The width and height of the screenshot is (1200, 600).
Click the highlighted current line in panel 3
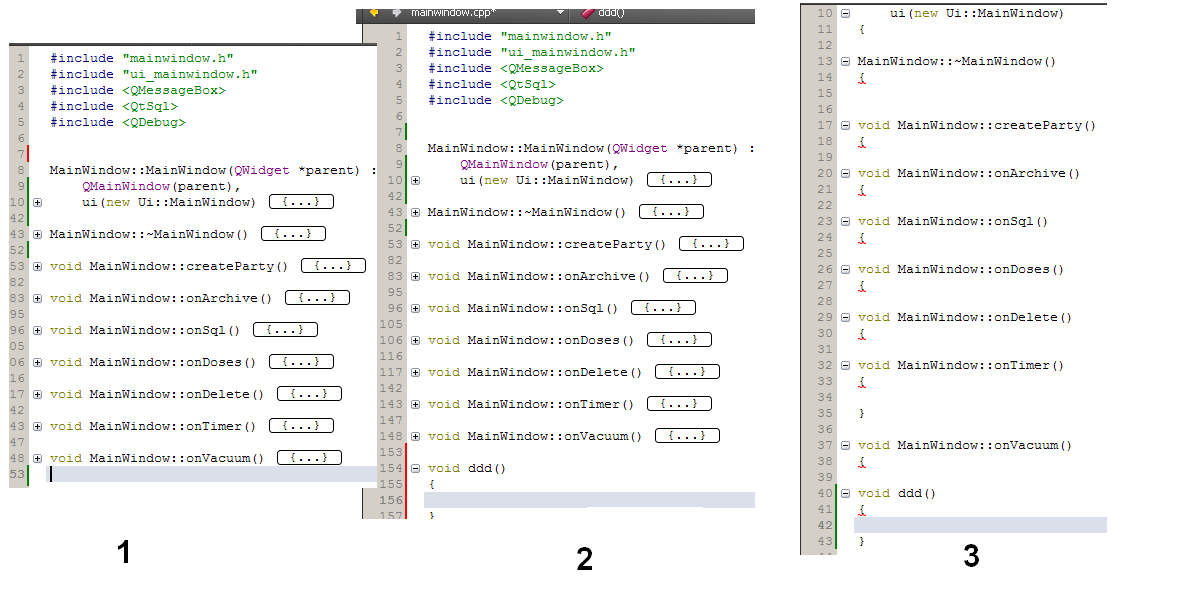coord(980,525)
